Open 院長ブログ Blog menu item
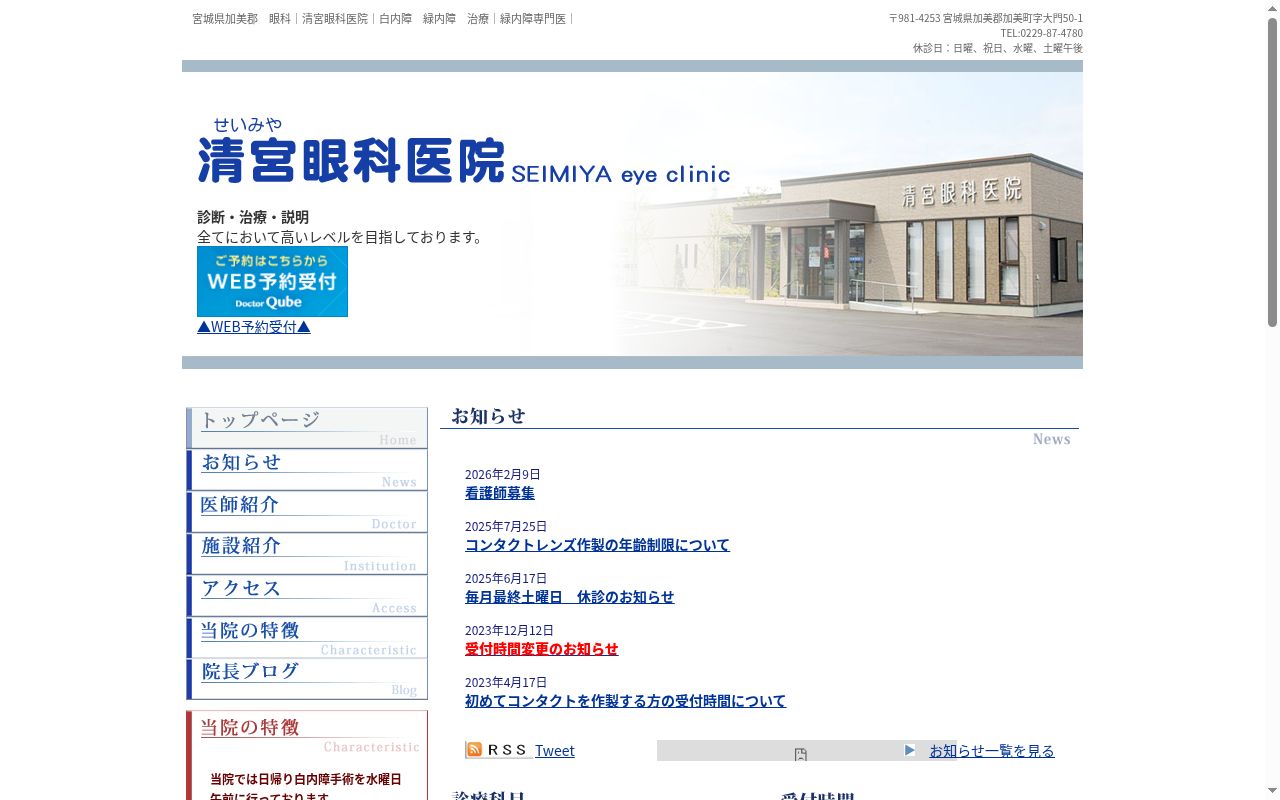Viewport: 1280px width, 800px height. 307,679
